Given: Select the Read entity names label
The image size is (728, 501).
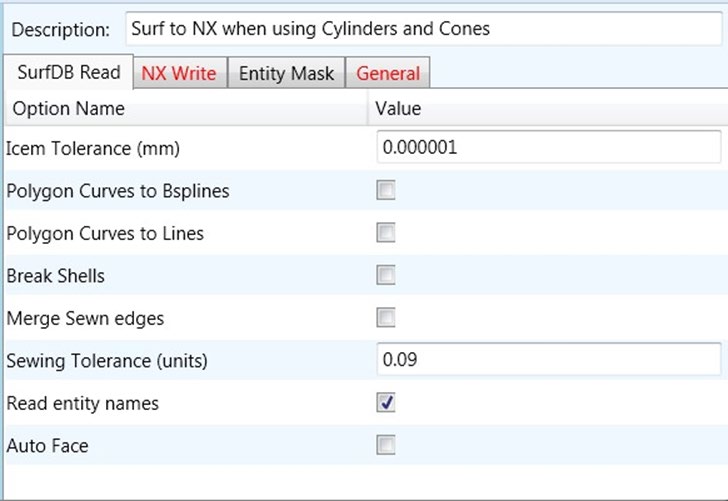Looking at the screenshot, I should click(83, 403).
